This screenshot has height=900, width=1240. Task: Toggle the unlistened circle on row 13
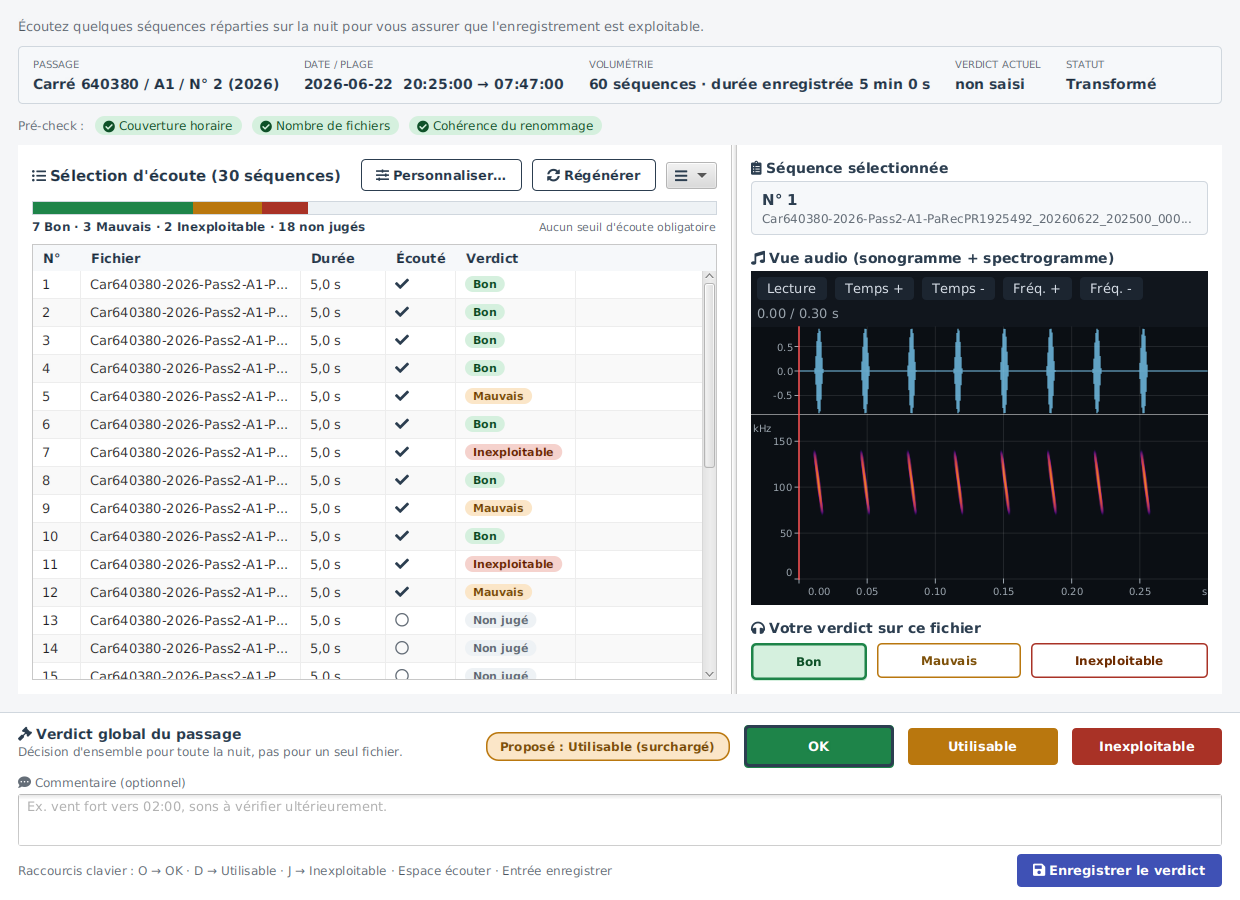[x=402, y=620]
